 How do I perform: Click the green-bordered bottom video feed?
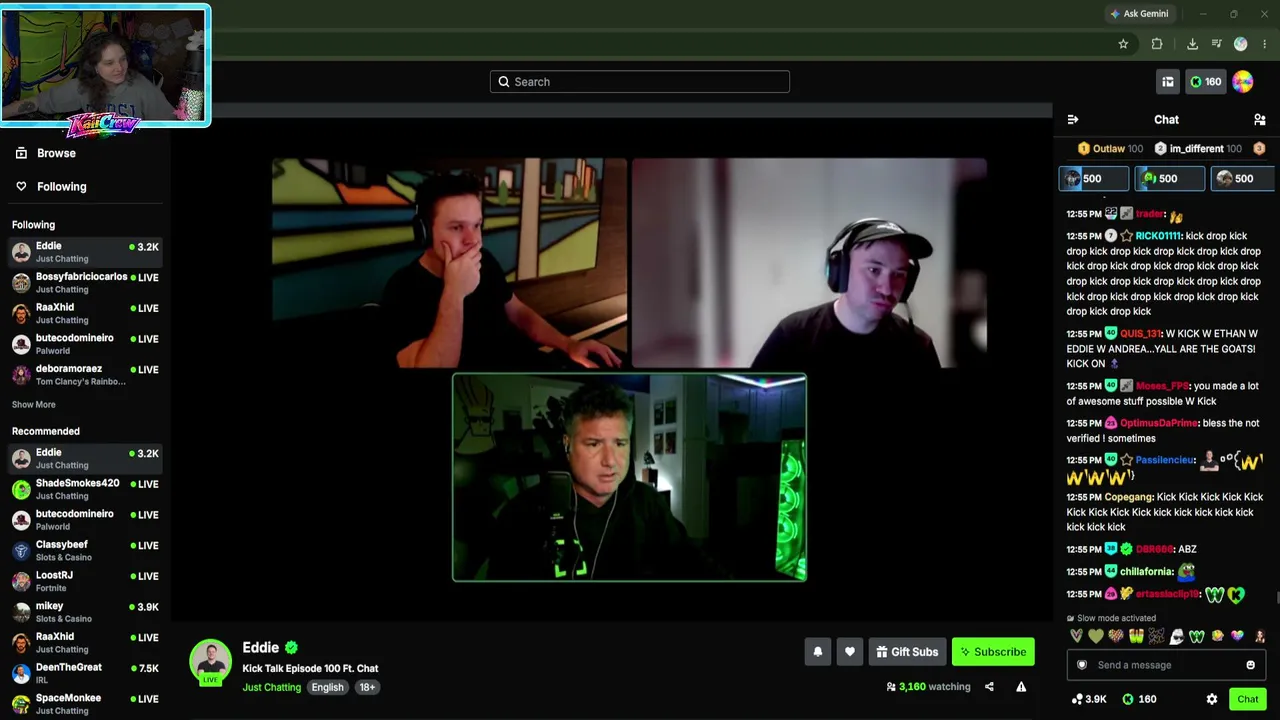pyautogui.click(x=629, y=477)
